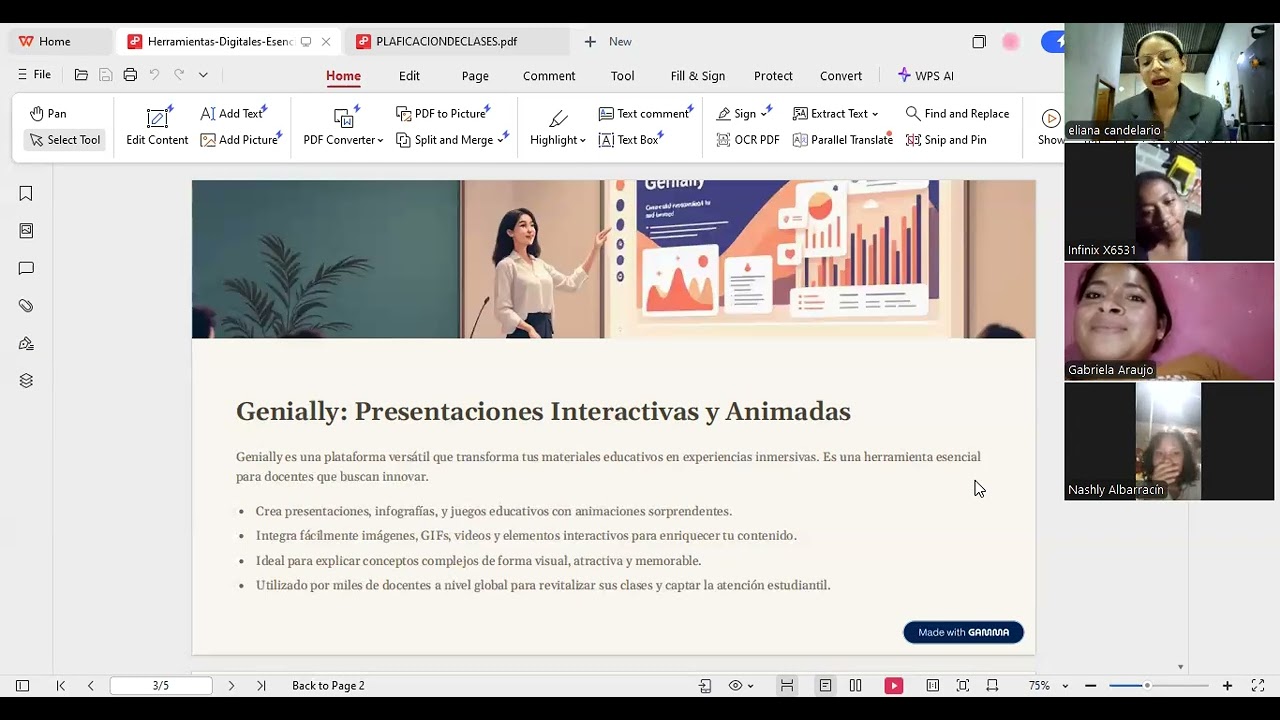Expand the quick access toolbar chevron
The height and width of the screenshot is (720, 1280).
tap(203, 75)
